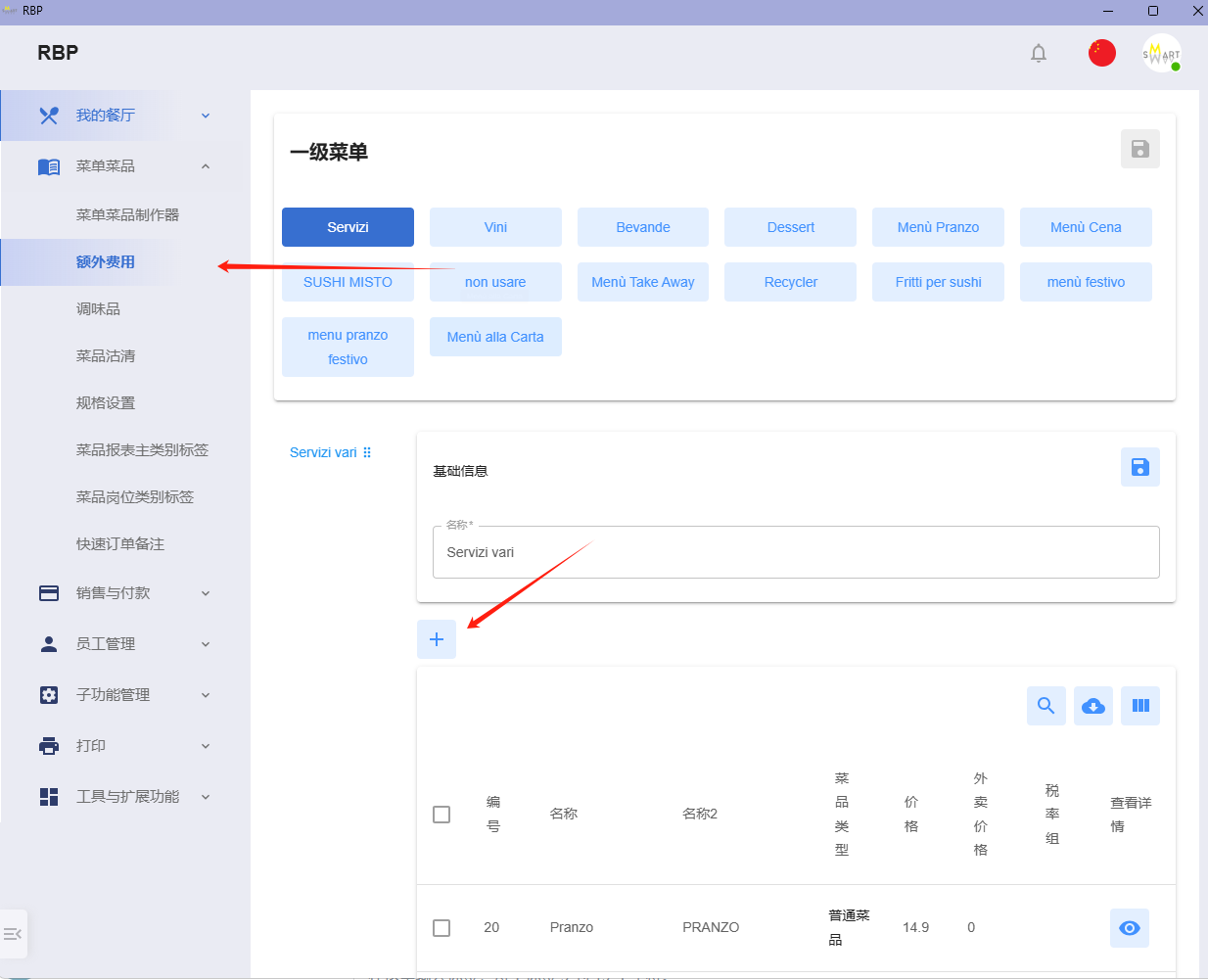
Task: Expand the 销售与付款 chevron
Action: tap(206, 593)
